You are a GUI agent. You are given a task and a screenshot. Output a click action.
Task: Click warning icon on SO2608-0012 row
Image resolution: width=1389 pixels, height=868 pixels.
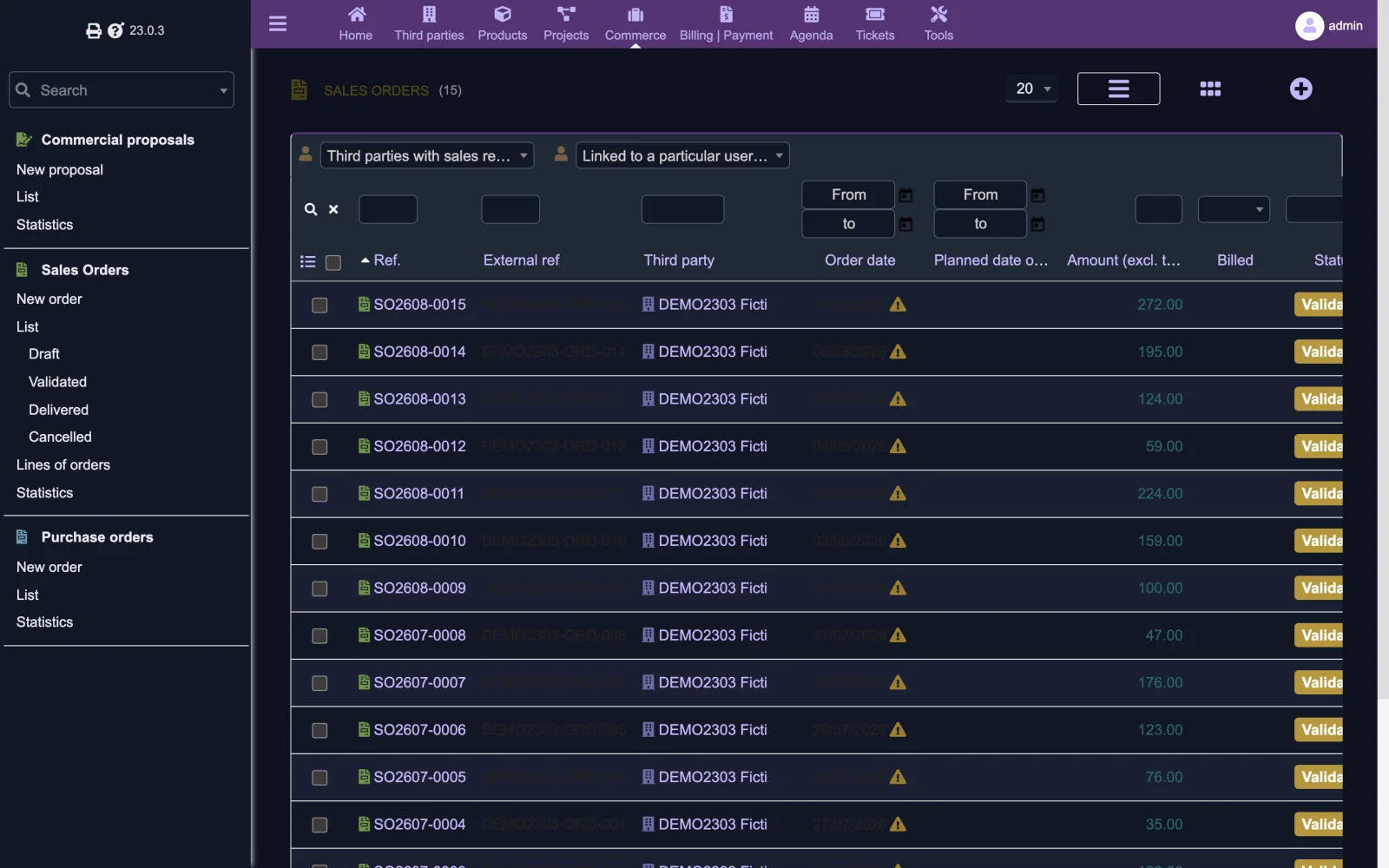(898, 446)
